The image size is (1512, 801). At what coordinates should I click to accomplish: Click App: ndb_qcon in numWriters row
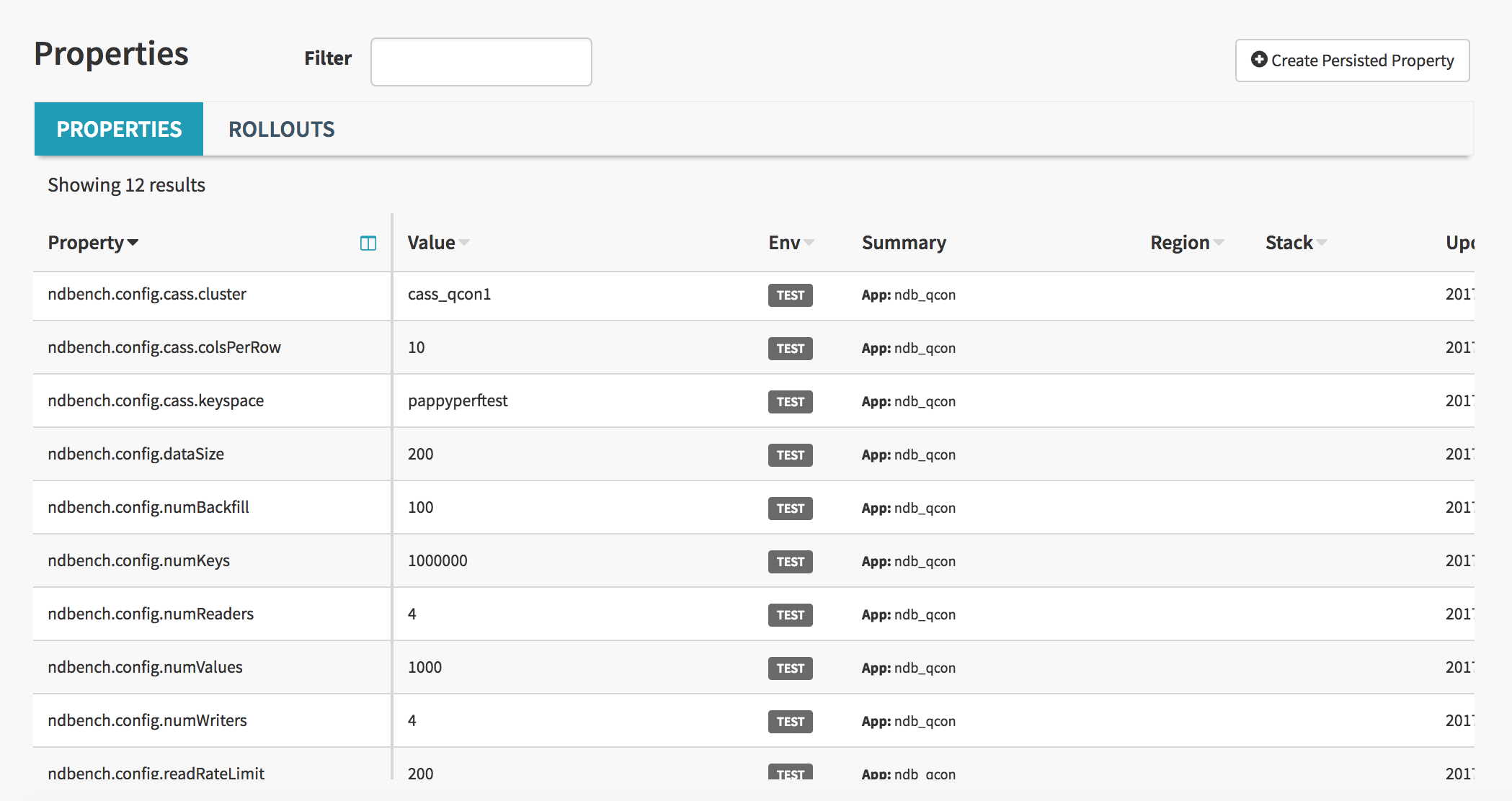click(908, 721)
